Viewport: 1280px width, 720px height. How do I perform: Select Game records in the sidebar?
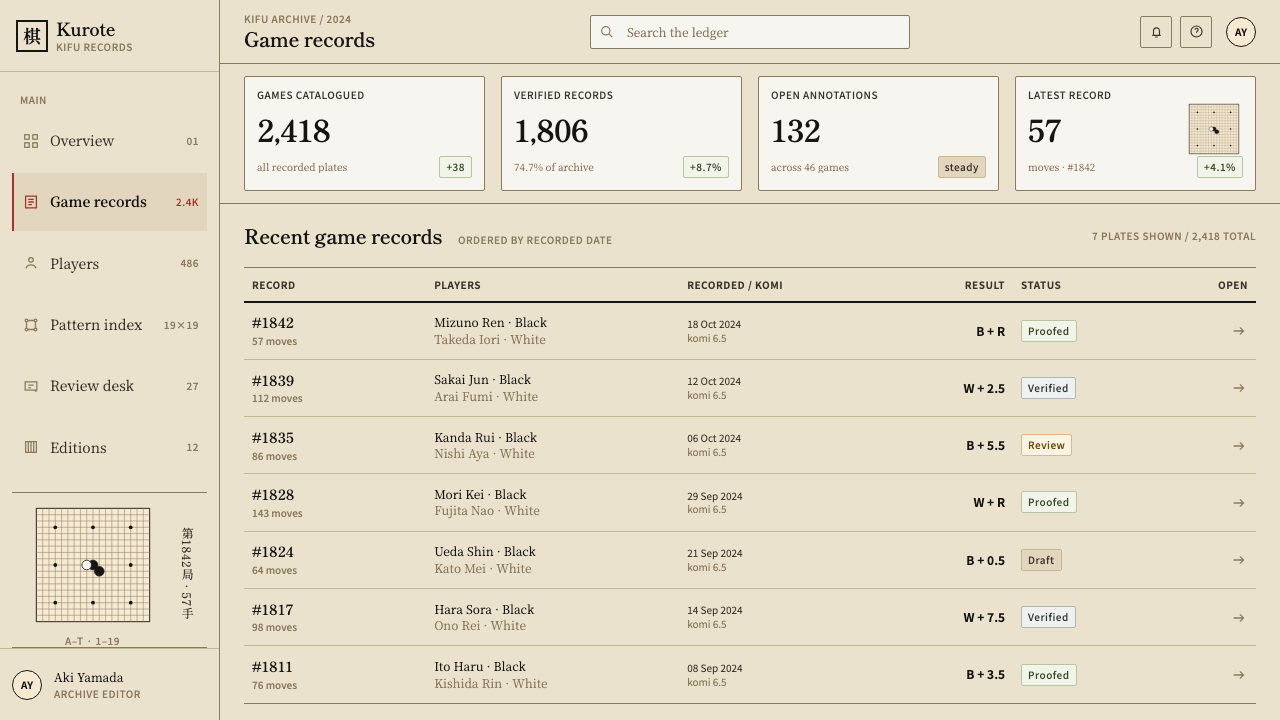pos(109,202)
